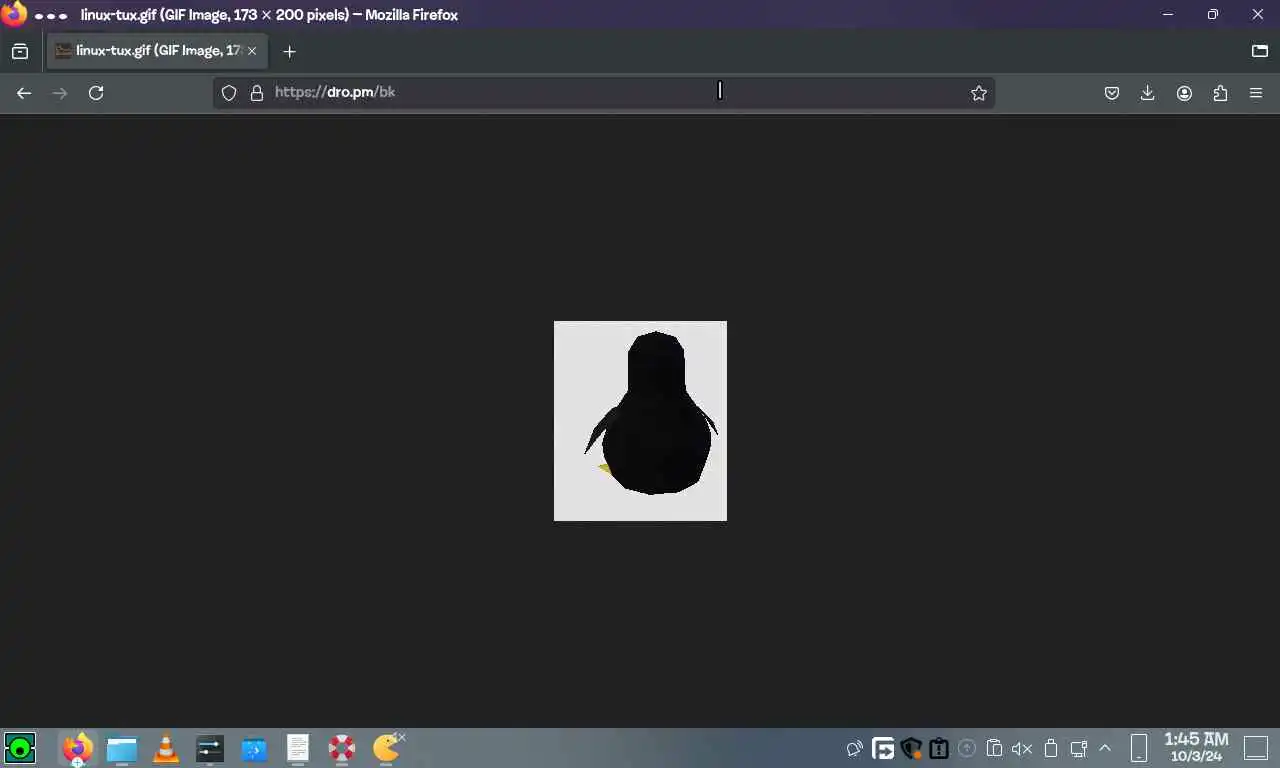Screen dimensions: 1280x768
Task: Launch VLC media player from taskbar
Action: point(166,748)
